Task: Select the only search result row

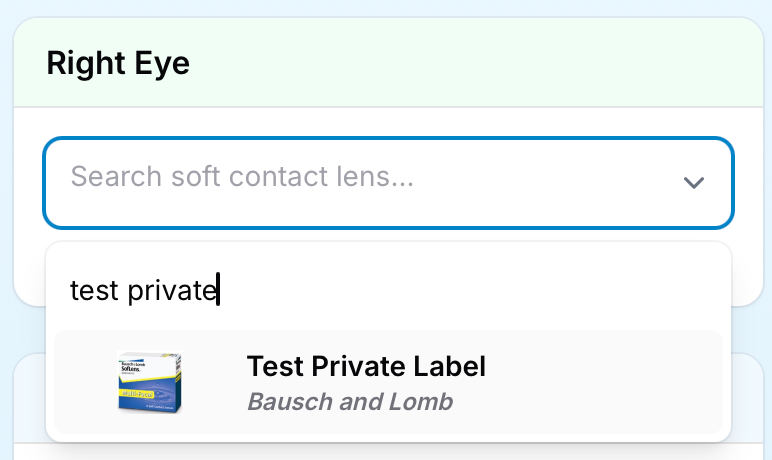Action: [388, 383]
